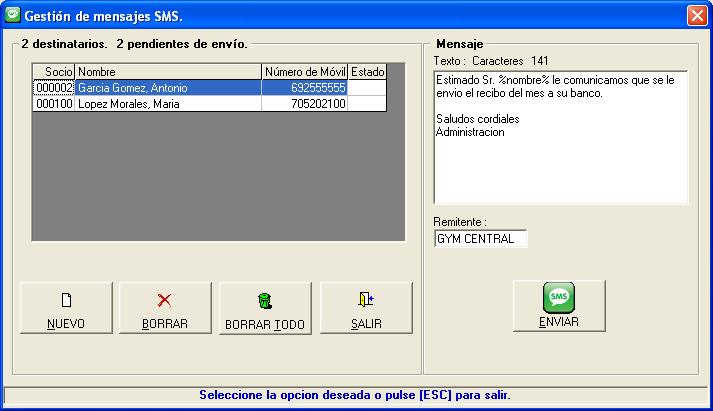
Task: Select the Nombre column header
Action: [x=168, y=72]
